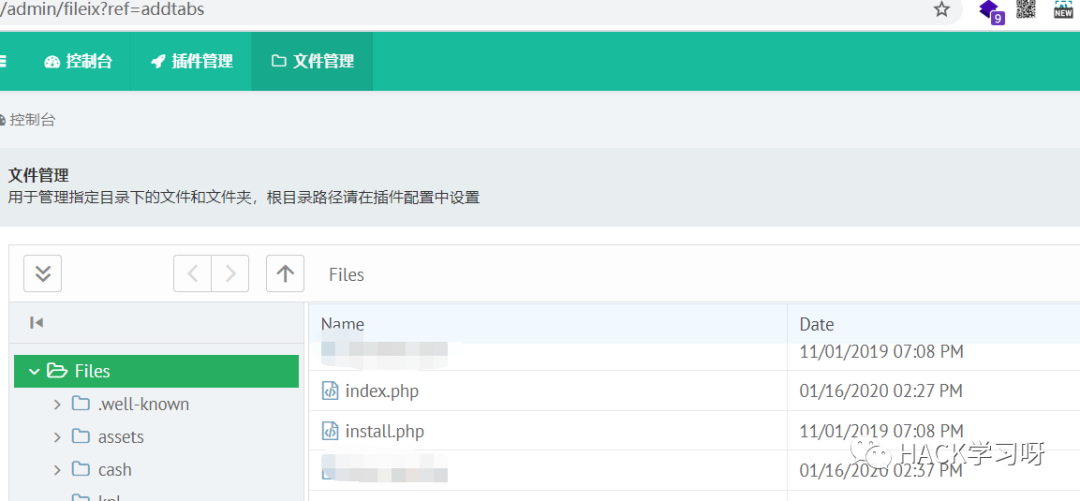
Task: Click the 控制台 breadcrumb link
Action: (x=32, y=120)
